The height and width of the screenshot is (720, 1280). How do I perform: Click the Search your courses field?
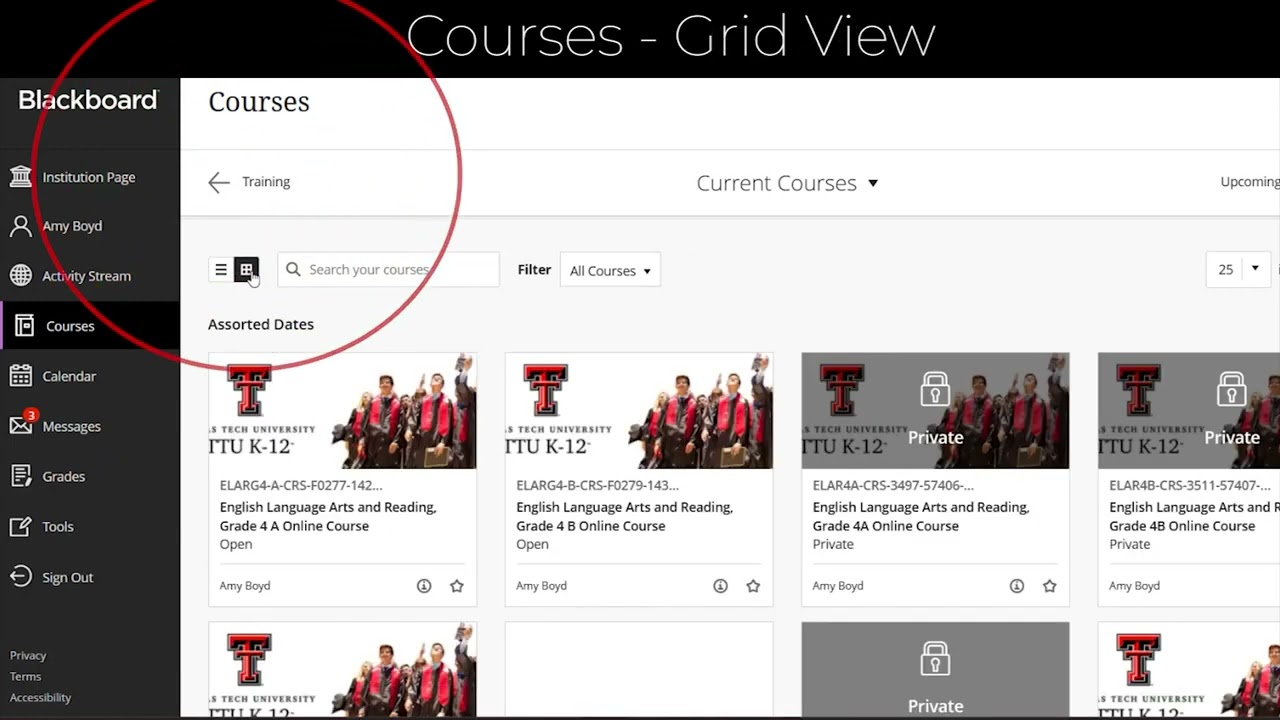[388, 269]
